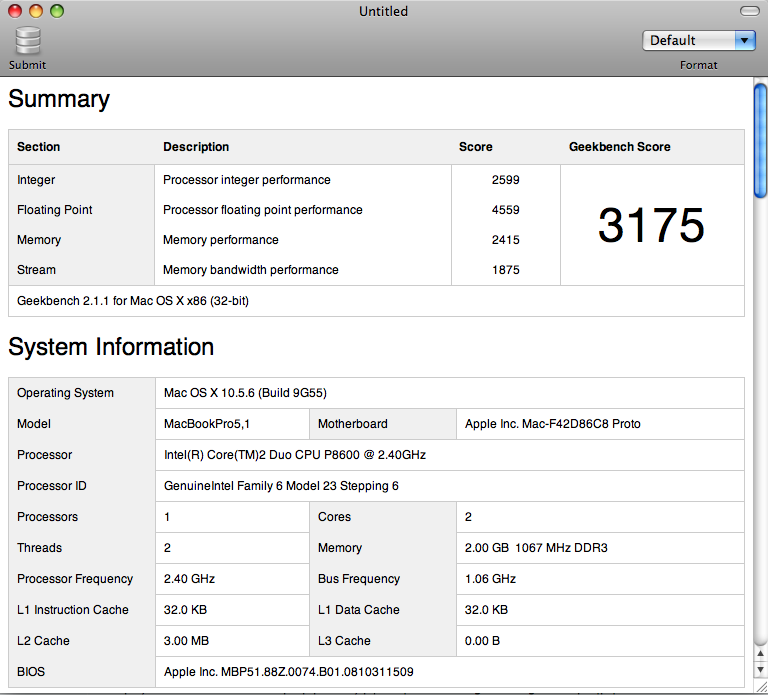Click 'GenuineIntel Family 6 Model 23' value
The height and width of the screenshot is (695, 768).
pos(281,485)
